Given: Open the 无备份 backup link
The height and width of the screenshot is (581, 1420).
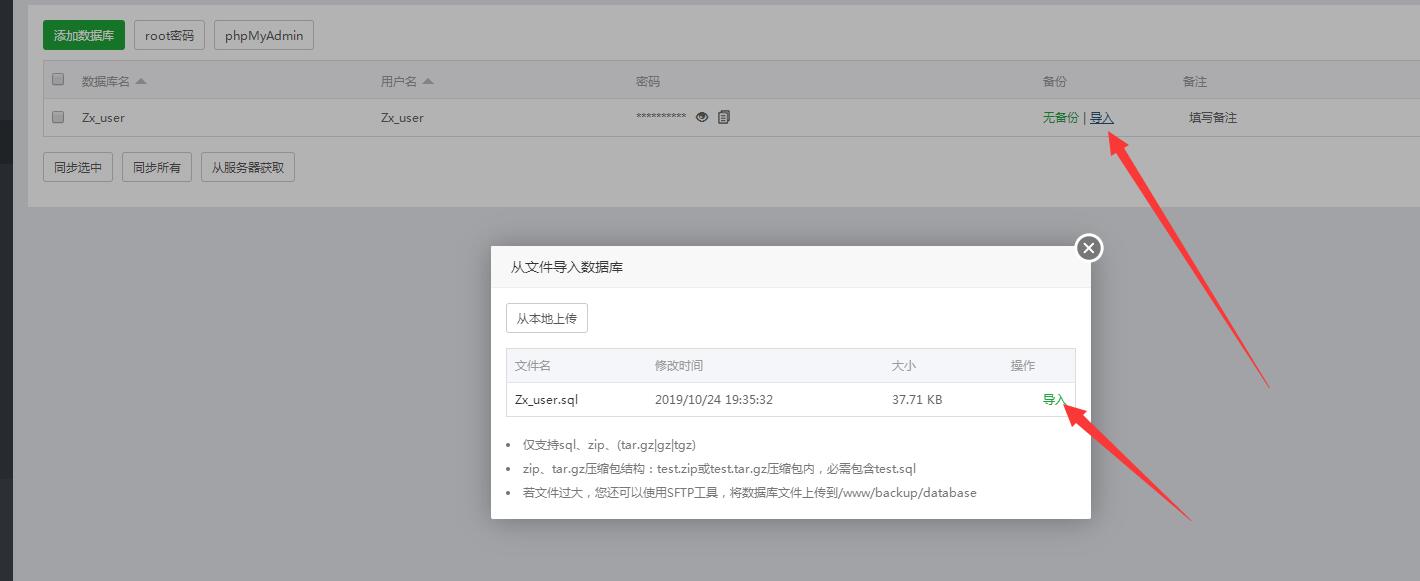Looking at the screenshot, I should pyautogui.click(x=1060, y=117).
